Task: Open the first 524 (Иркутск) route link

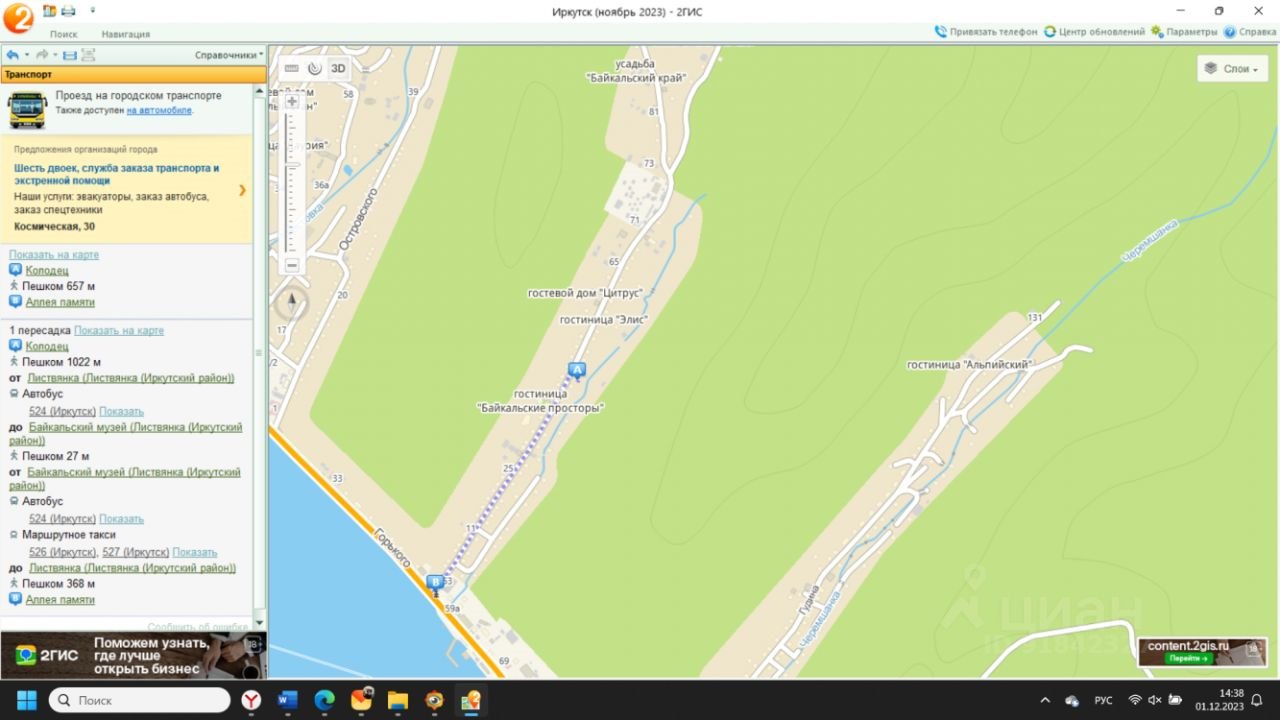Action: pyautogui.click(x=62, y=411)
